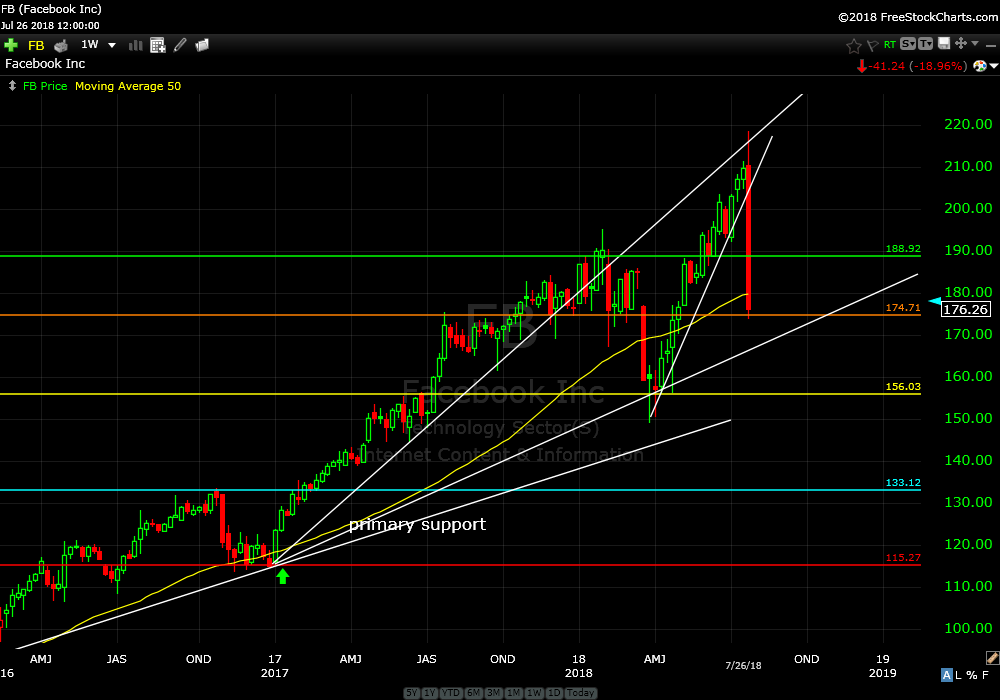The image size is (1000, 700).
Task: Flag this chart with the flag icon
Action: pyautogui.click(x=872, y=45)
